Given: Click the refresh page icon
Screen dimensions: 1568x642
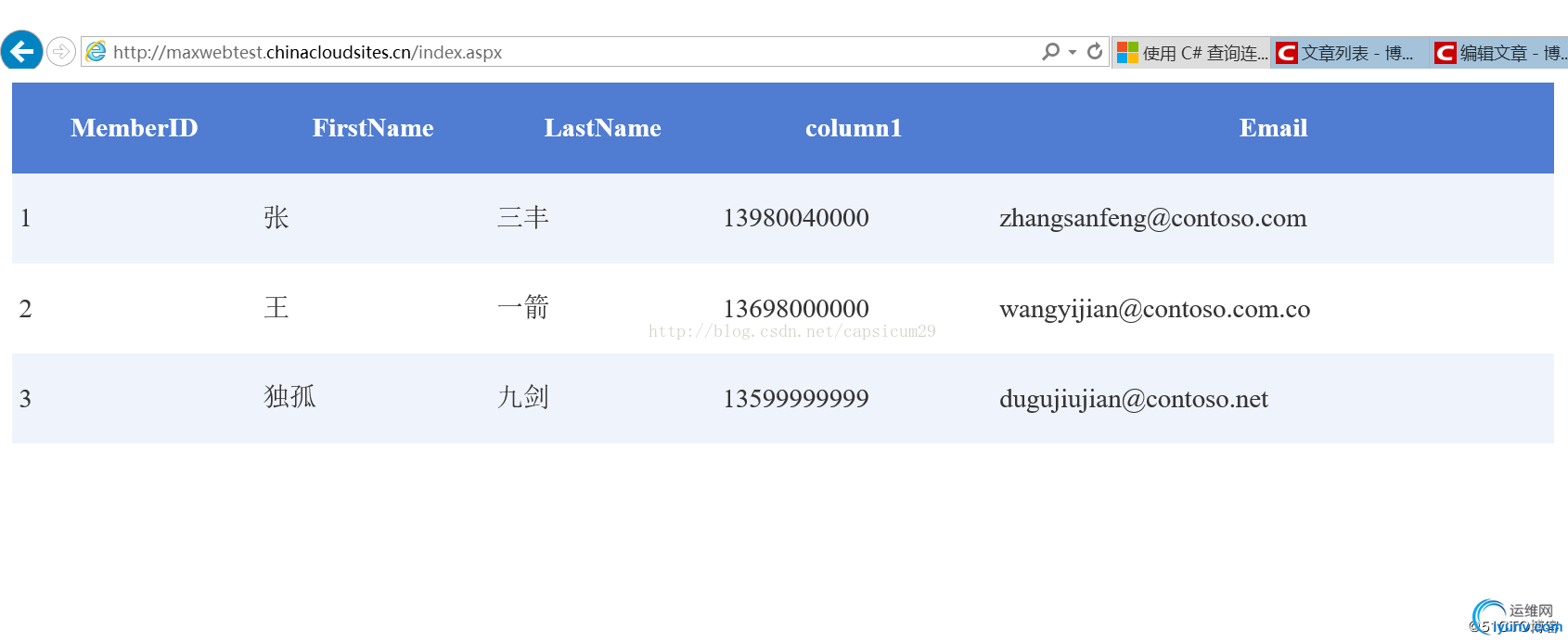Looking at the screenshot, I should (x=1095, y=51).
